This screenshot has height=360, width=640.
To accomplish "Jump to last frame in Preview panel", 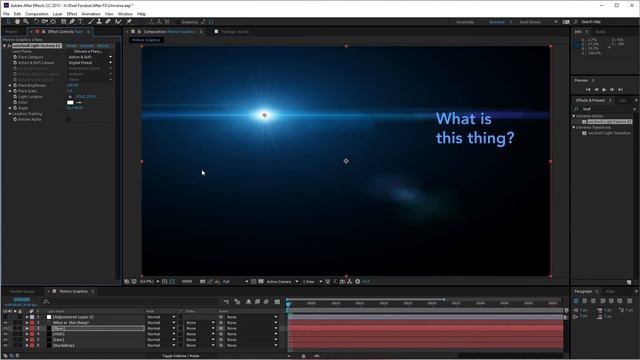I will click(620, 89).
